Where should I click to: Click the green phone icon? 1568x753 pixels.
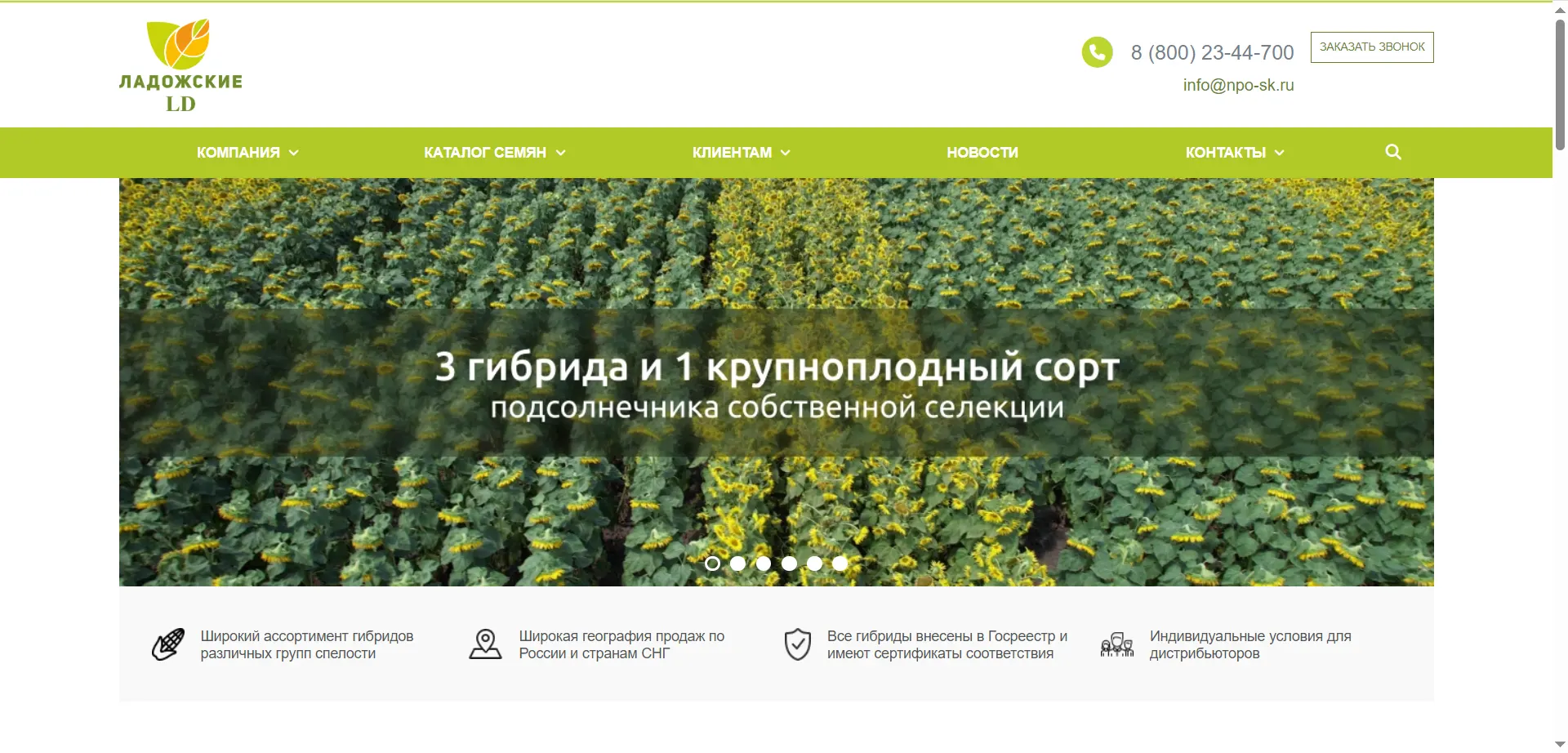[1097, 52]
